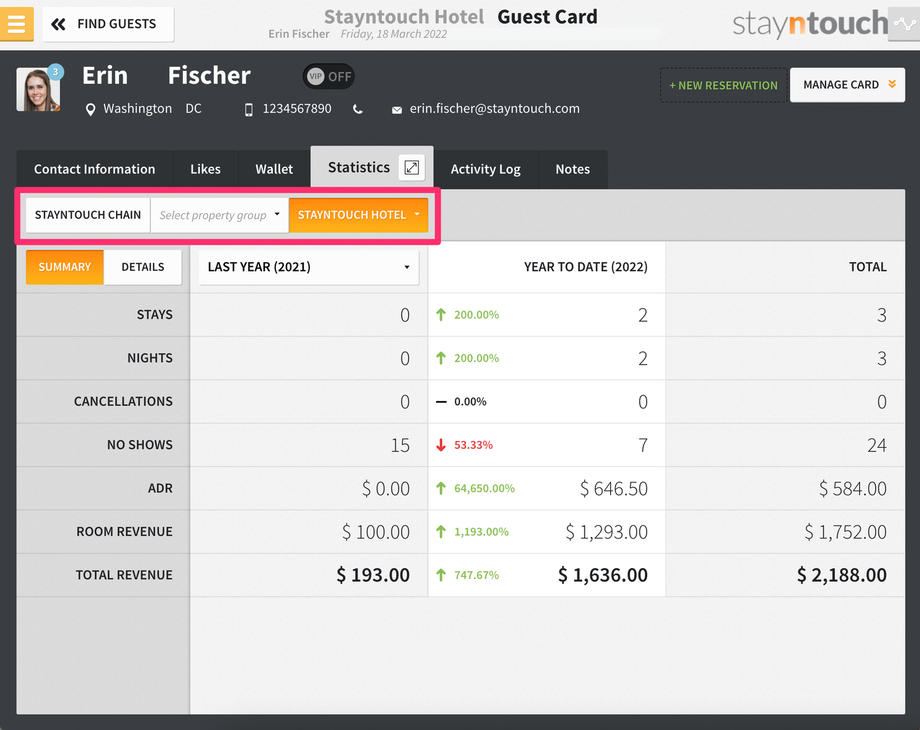Open the LAST YEAR (2021) dropdown
The height and width of the screenshot is (730, 920).
(x=309, y=268)
